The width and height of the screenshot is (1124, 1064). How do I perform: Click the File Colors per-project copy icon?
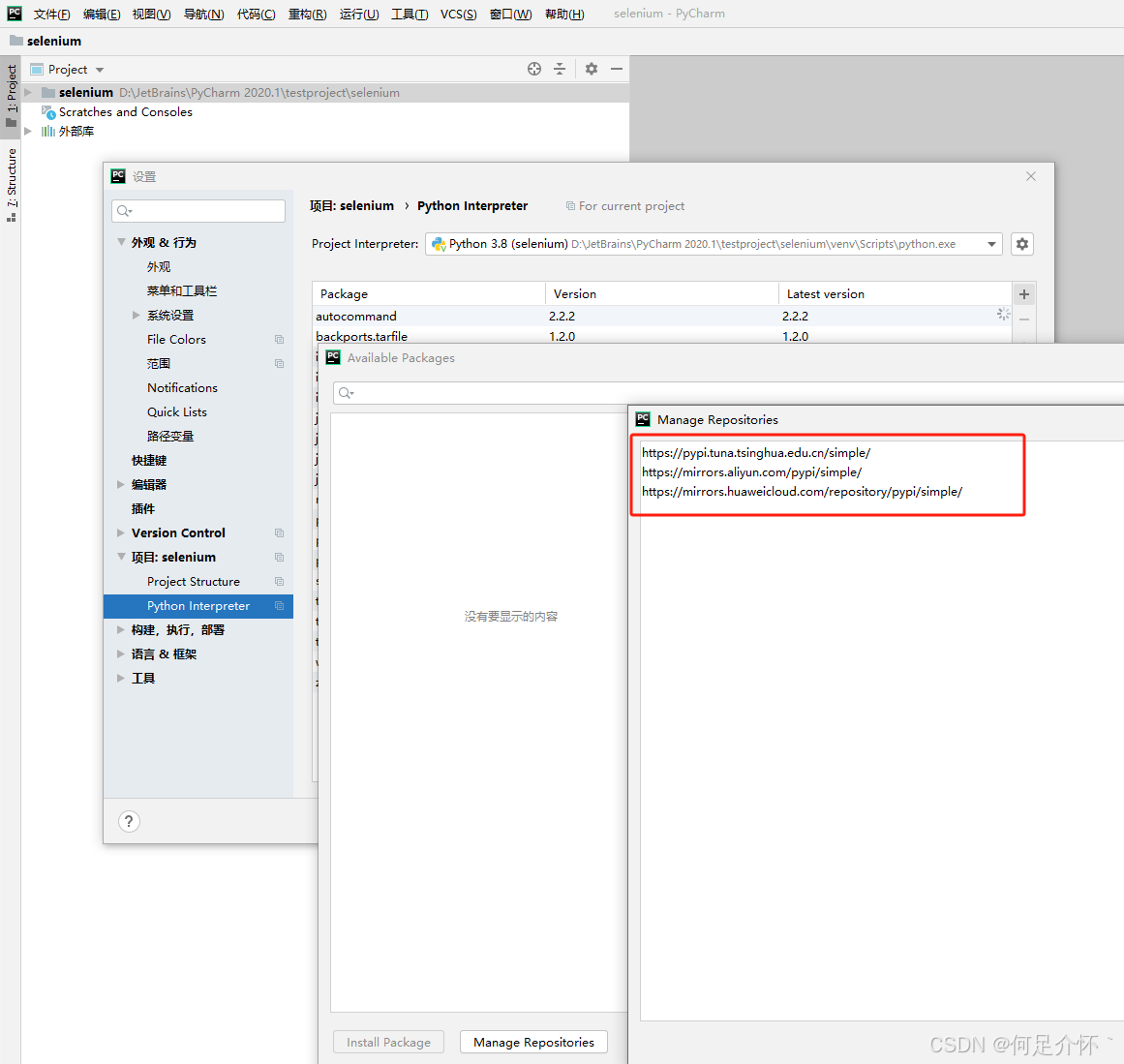click(280, 339)
